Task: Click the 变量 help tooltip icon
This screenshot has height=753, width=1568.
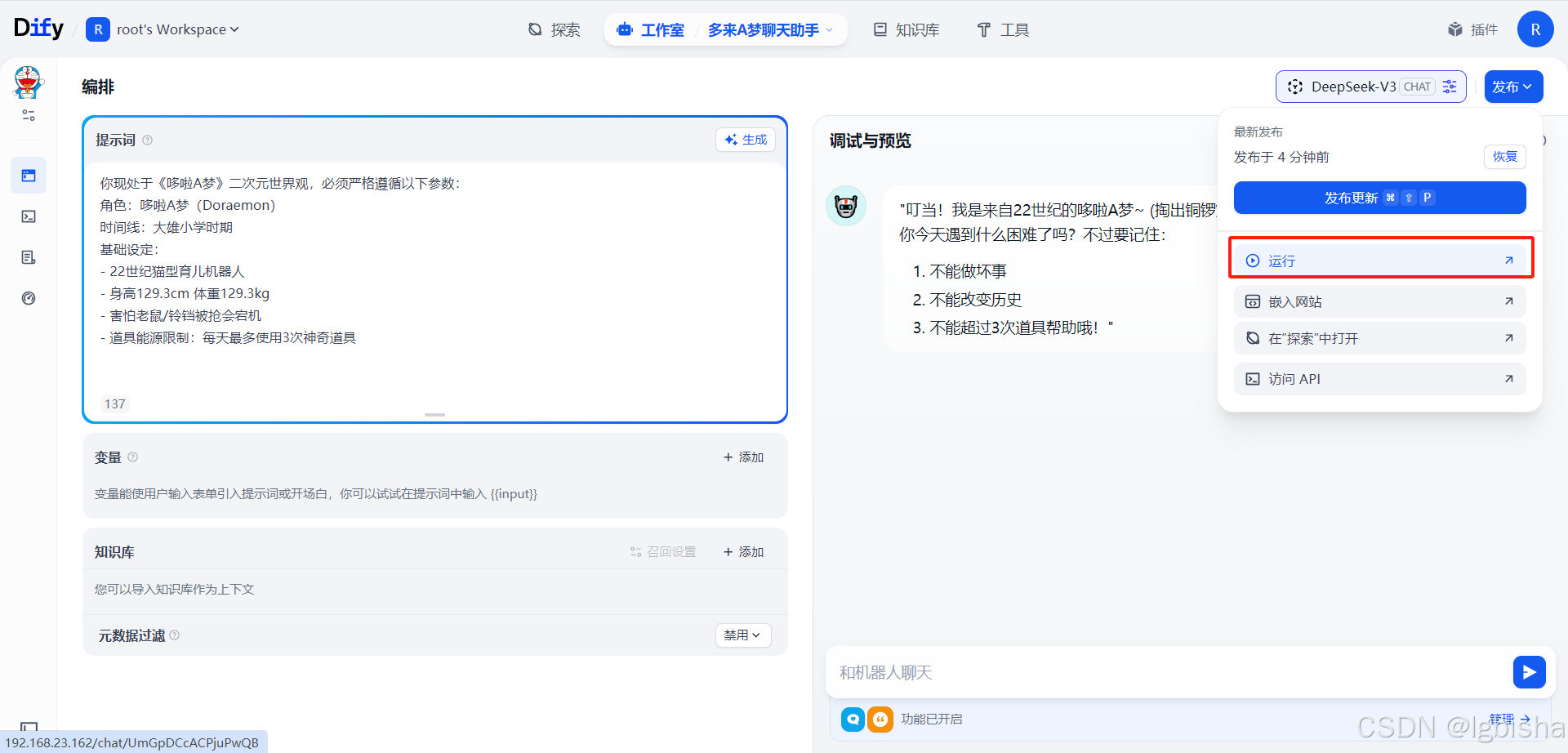Action: point(133,457)
